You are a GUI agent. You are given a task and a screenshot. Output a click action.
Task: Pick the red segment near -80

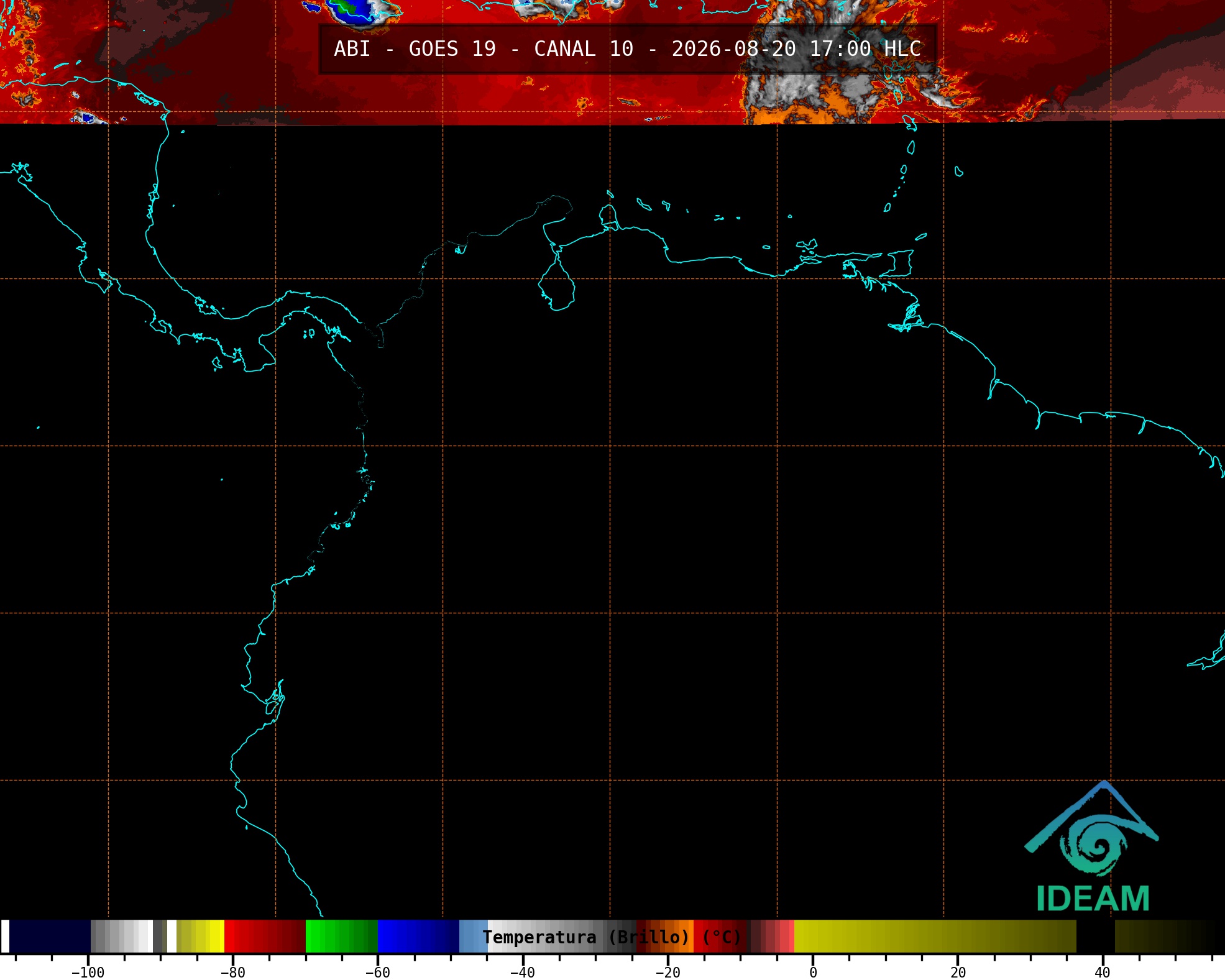coord(265,936)
